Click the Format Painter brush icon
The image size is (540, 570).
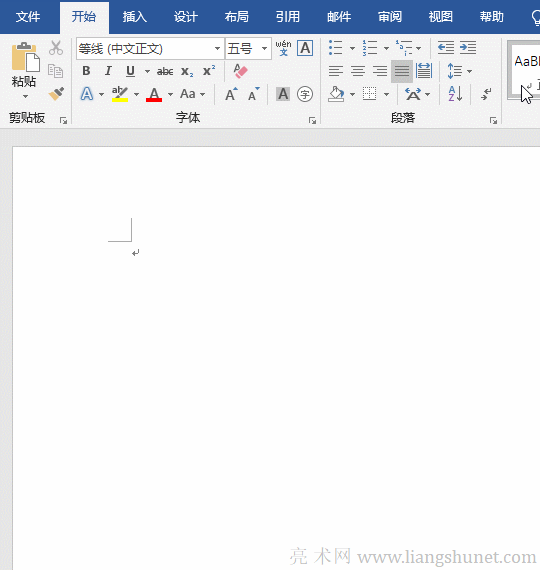[56, 94]
